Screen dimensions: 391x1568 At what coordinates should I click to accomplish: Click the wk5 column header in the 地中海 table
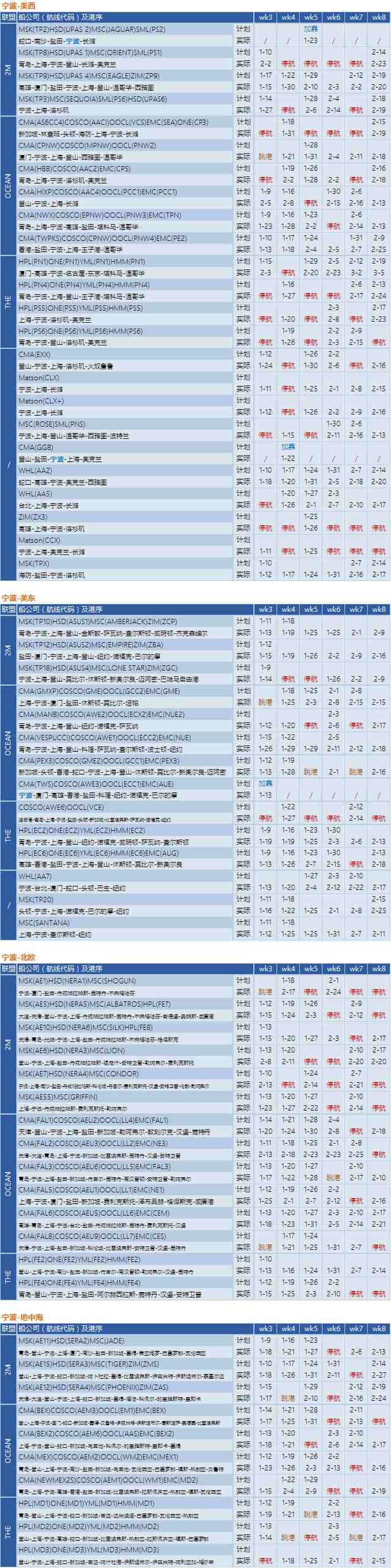pos(310,1329)
